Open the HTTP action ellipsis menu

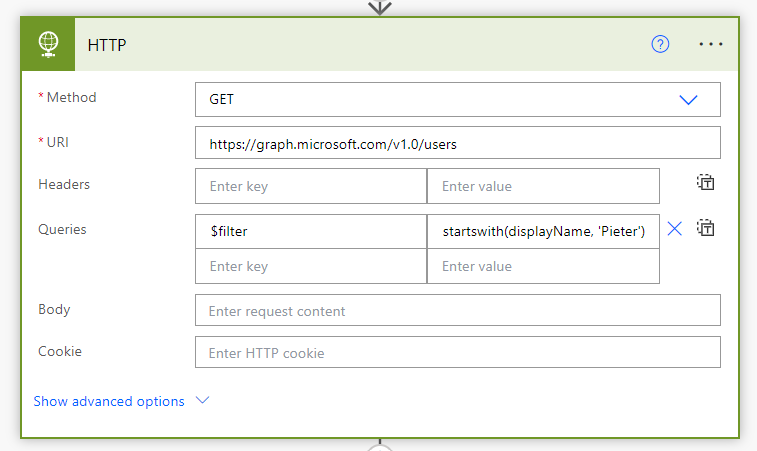point(711,44)
